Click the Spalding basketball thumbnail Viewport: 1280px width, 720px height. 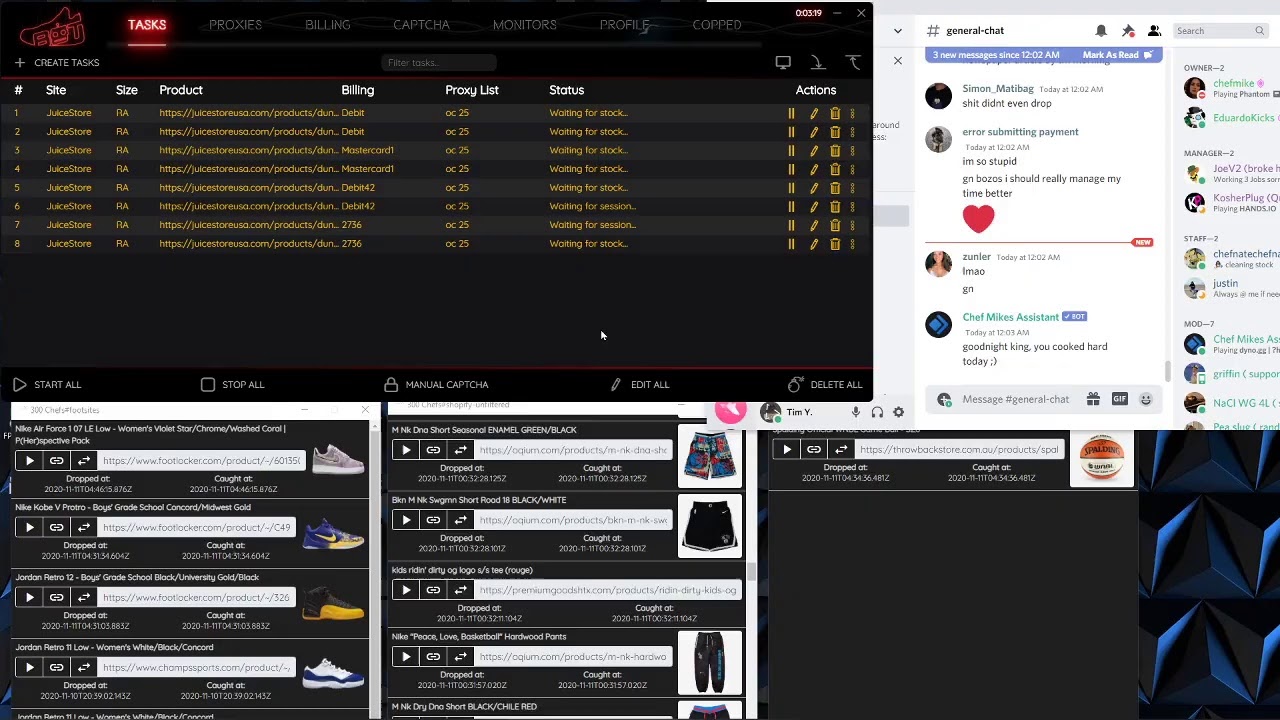(x=1102, y=459)
